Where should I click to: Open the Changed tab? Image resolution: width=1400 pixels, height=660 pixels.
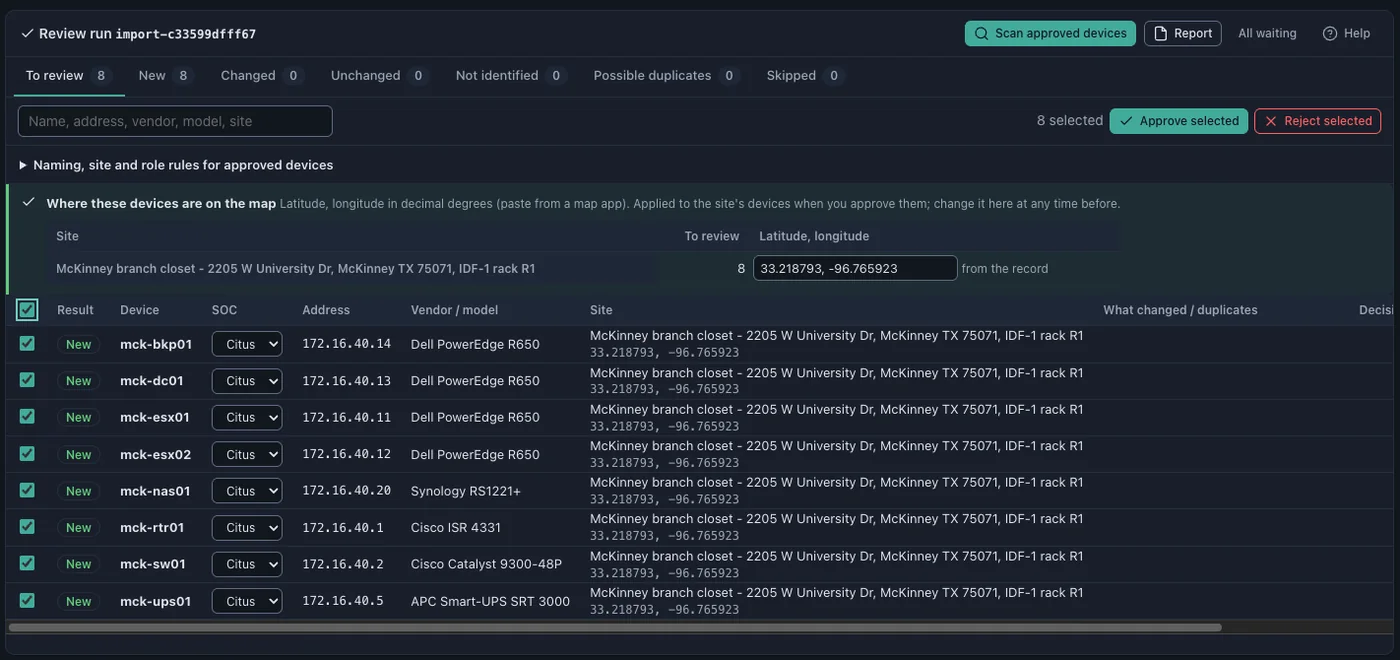point(261,76)
